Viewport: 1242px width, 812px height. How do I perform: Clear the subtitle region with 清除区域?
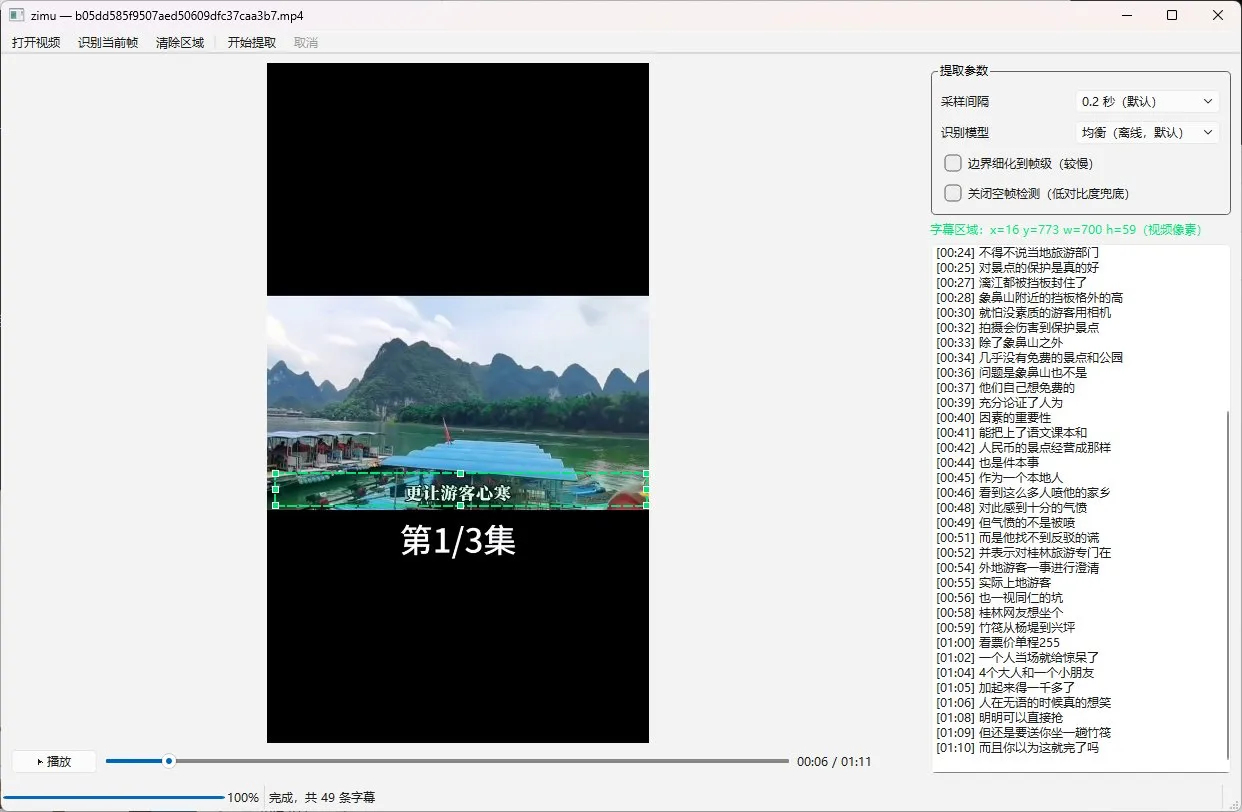(x=180, y=42)
